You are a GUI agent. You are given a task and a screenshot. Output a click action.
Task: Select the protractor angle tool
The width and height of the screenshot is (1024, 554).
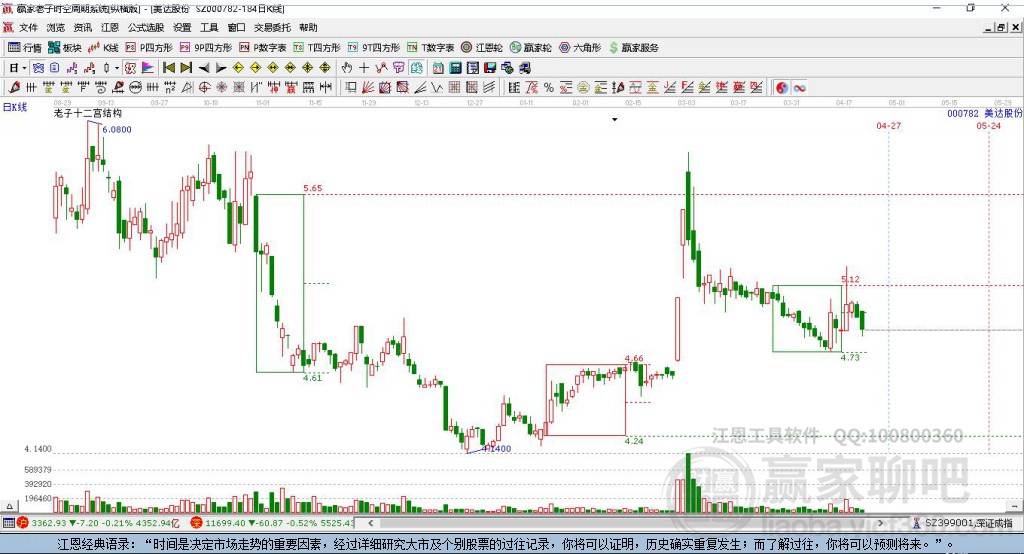tap(187, 87)
